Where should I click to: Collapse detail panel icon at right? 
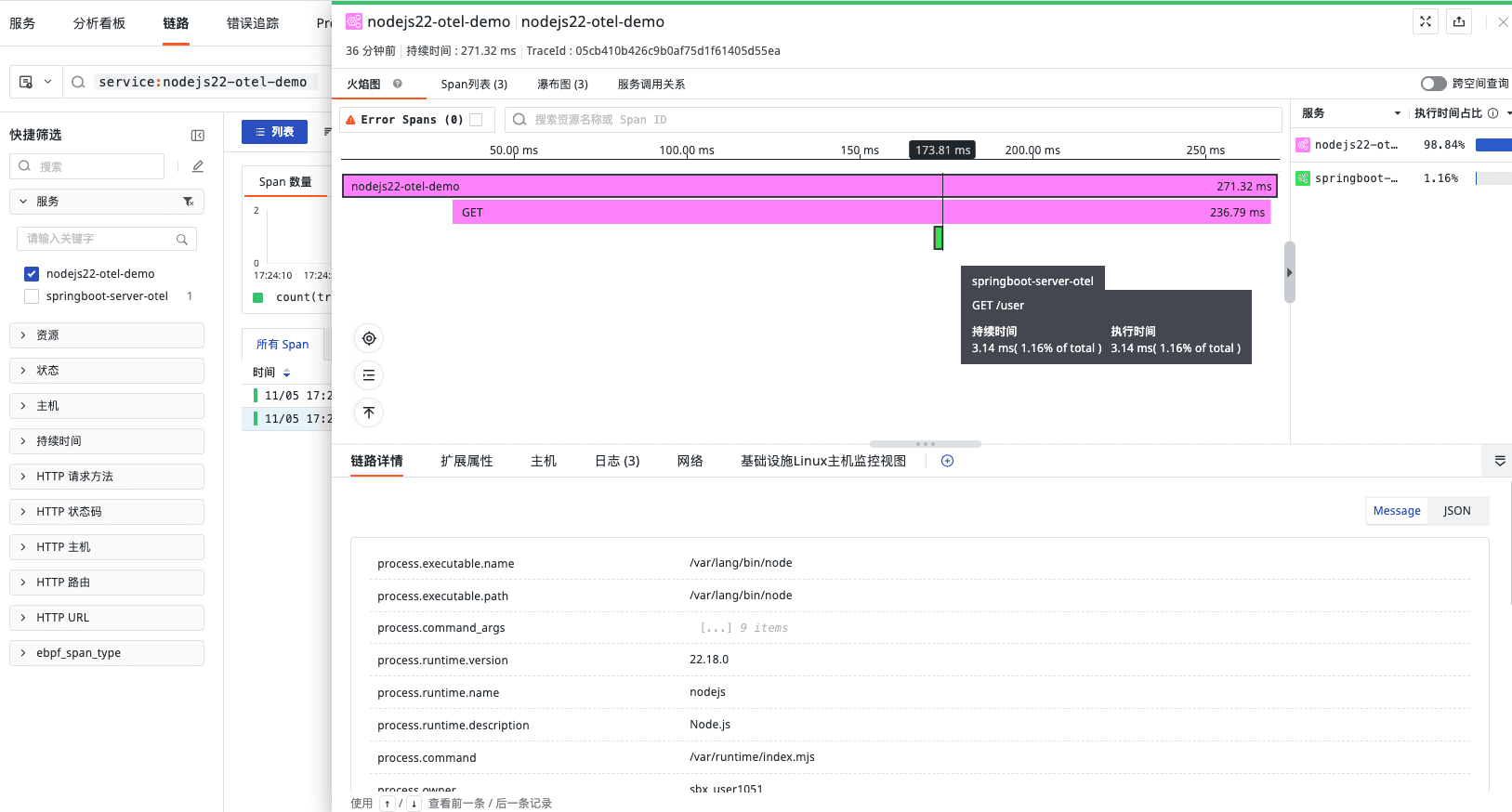[1500, 461]
